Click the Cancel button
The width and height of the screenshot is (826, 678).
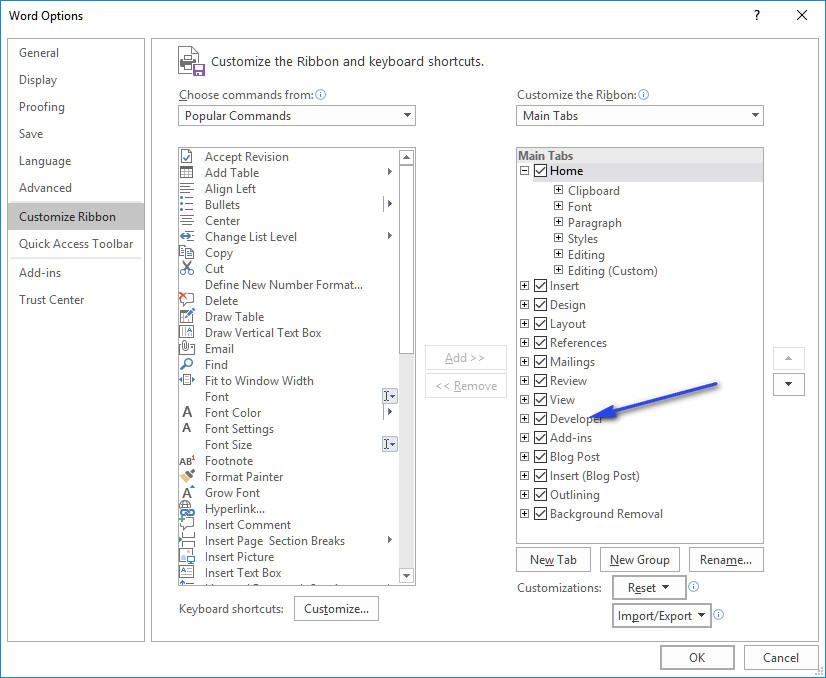point(781,657)
